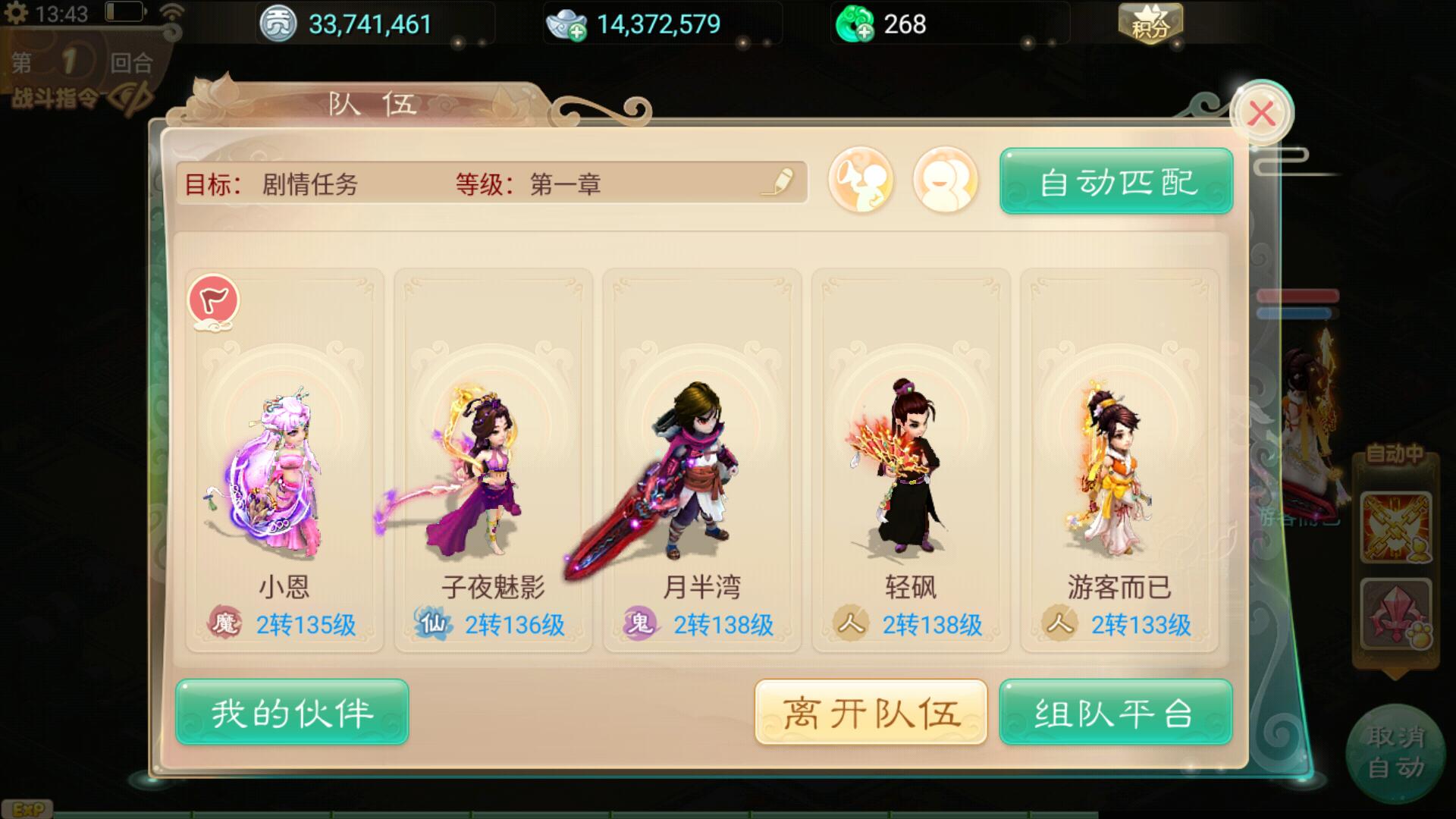Close the 队伍 team panel
Viewport: 1456px width, 819px height.
(x=1262, y=114)
